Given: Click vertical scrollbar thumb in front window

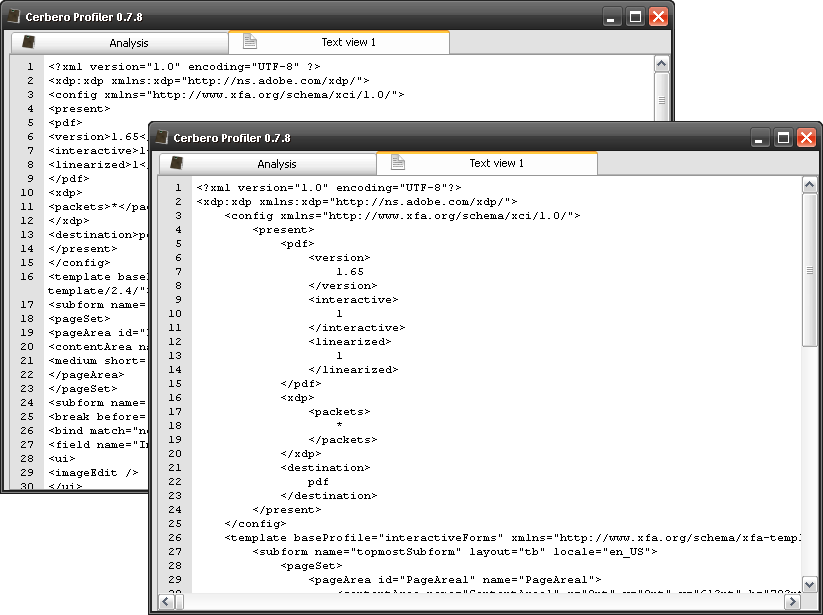Looking at the screenshot, I should pyautogui.click(x=809, y=270).
